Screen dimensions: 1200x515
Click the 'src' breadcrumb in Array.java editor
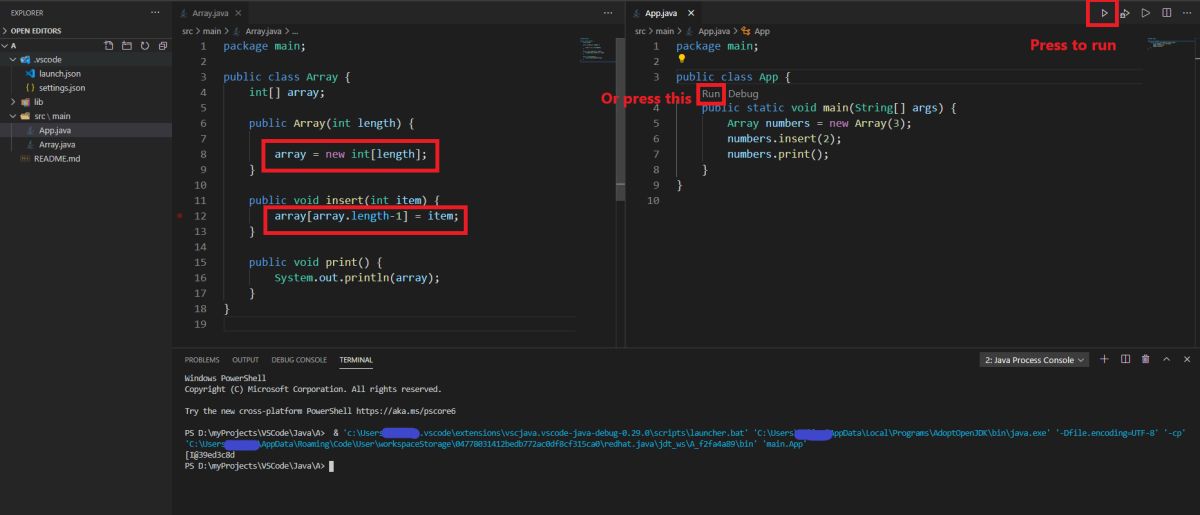pos(187,32)
